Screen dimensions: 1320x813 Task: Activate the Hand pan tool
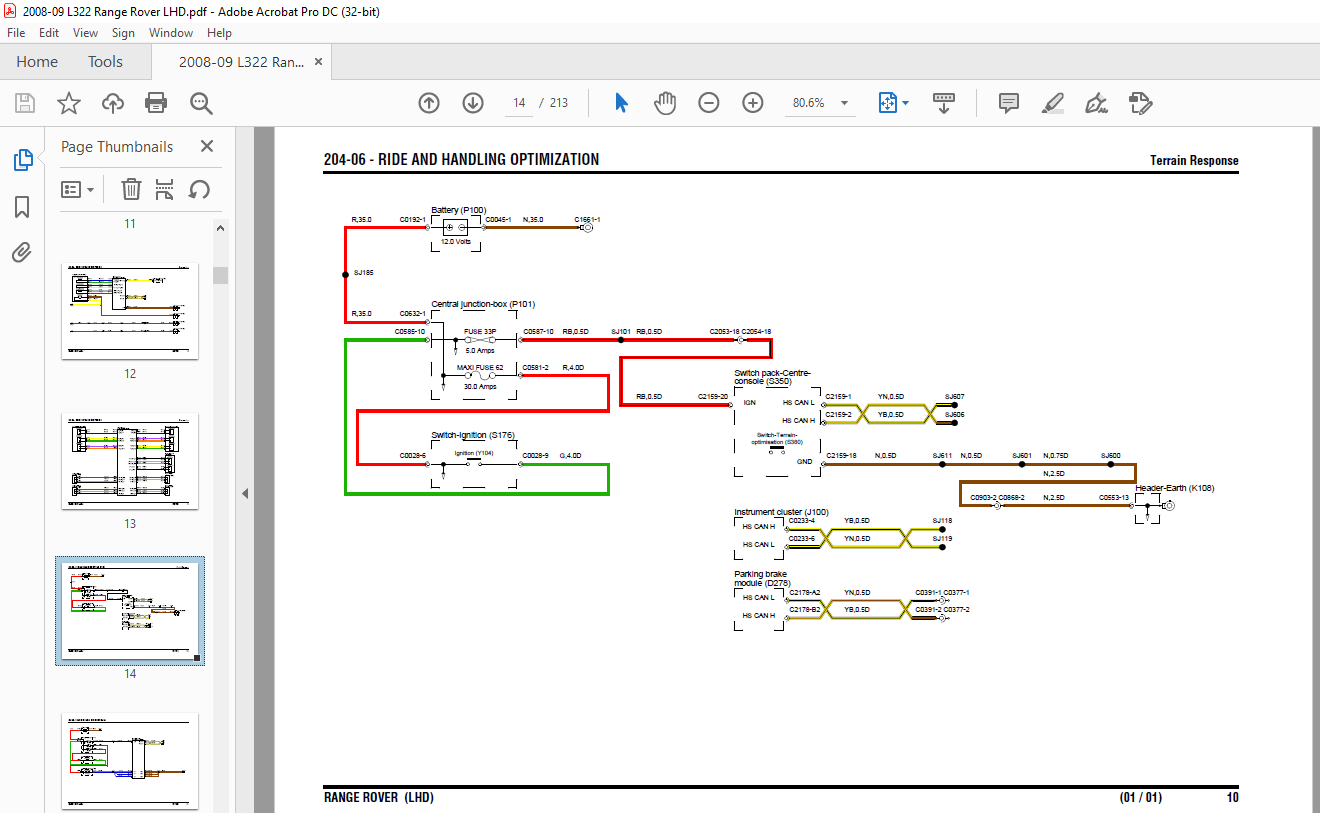(665, 103)
